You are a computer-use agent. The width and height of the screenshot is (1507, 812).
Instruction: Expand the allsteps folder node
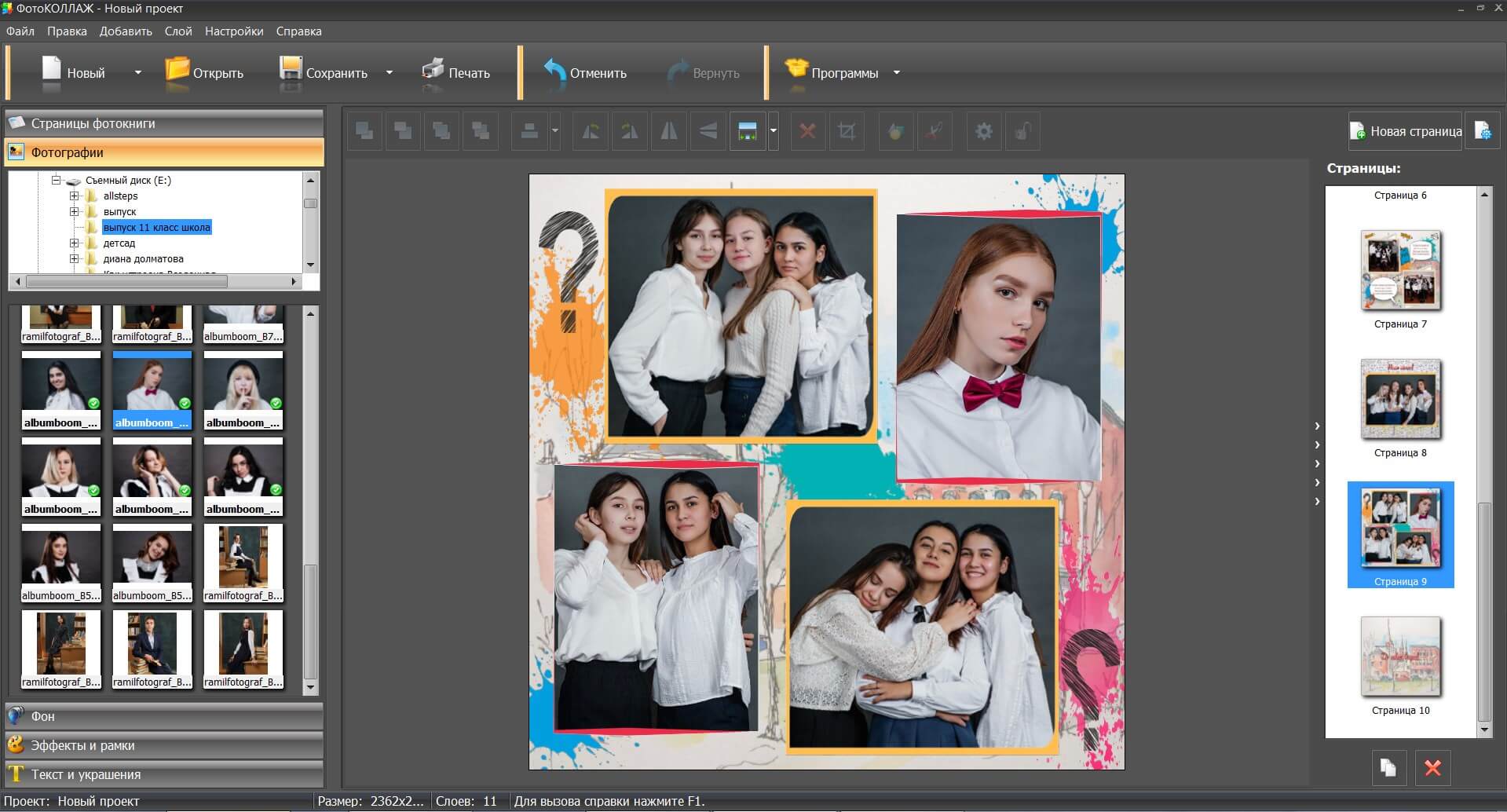click(x=74, y=196)
